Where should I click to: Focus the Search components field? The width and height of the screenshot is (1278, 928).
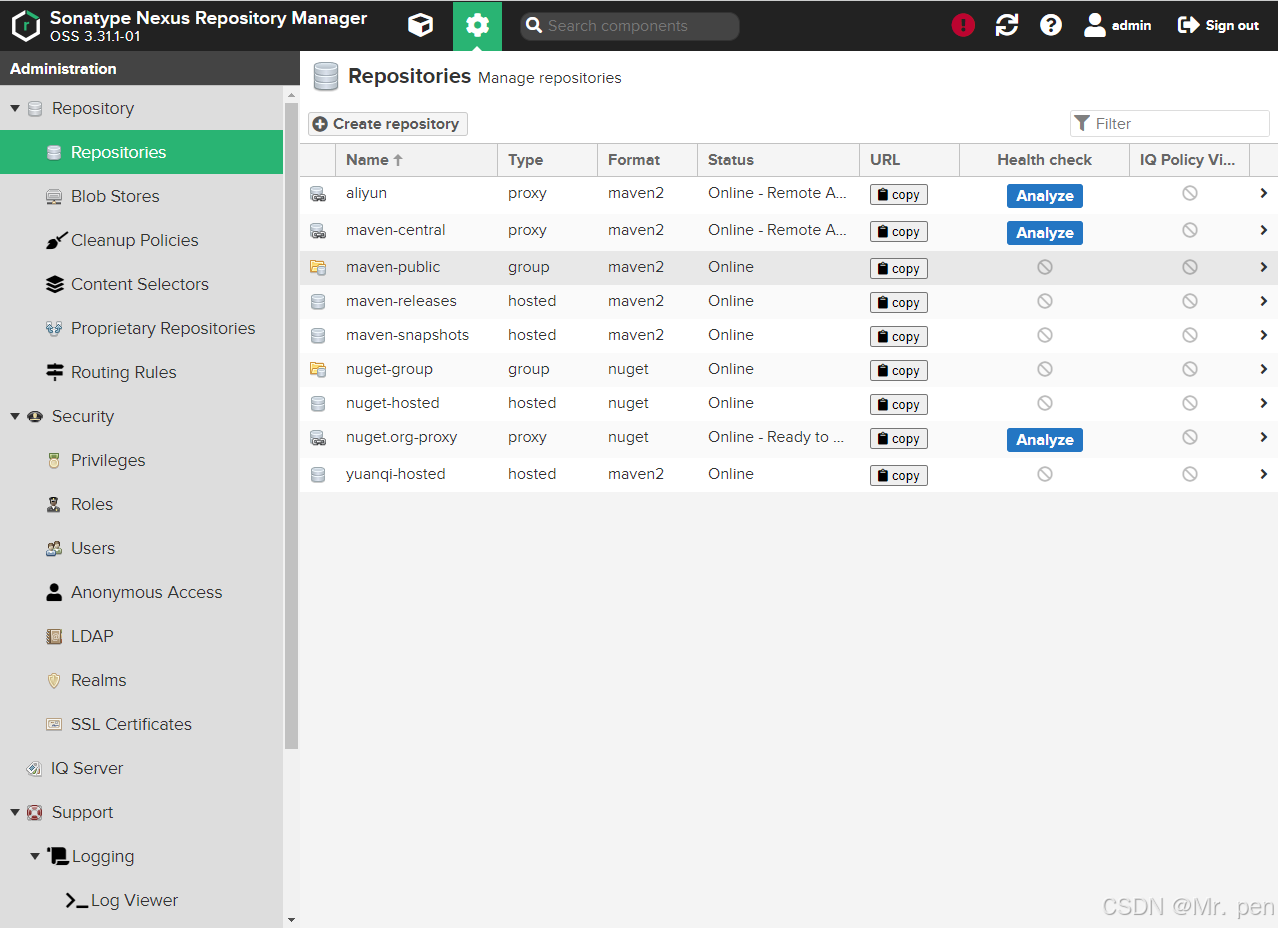[x=630, y=26]
